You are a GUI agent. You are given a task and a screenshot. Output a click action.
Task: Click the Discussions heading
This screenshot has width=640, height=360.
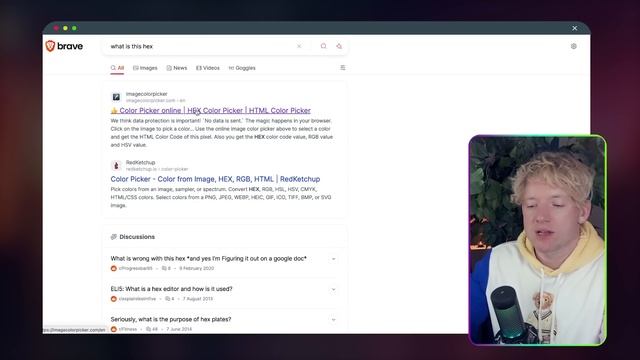[x=137, y=237]
